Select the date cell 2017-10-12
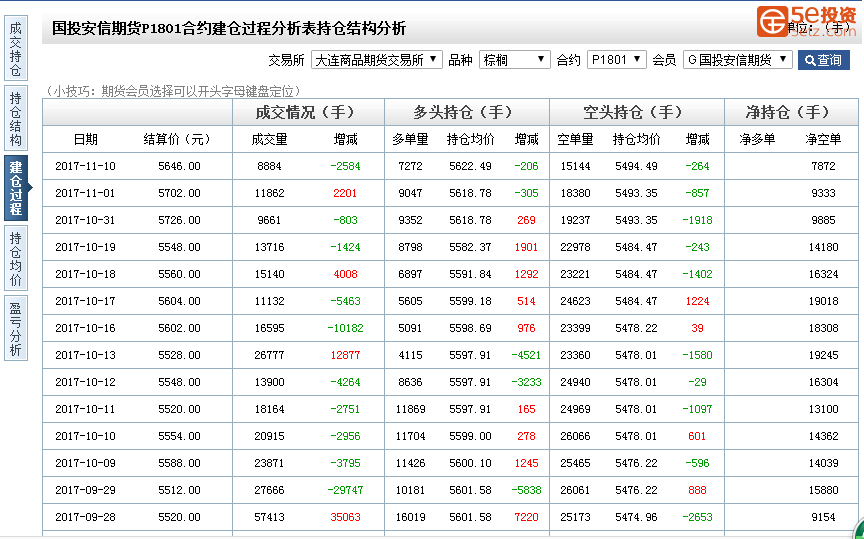 [85, 382]
